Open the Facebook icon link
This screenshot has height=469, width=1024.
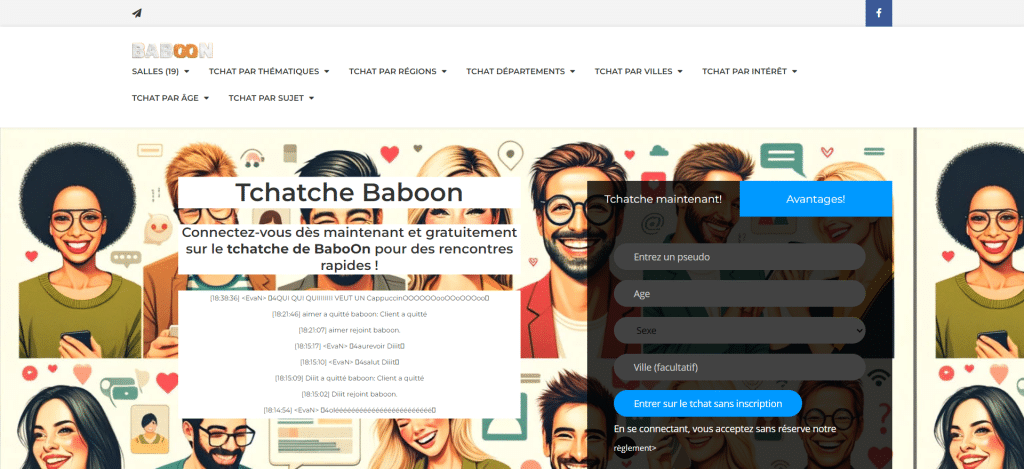(878, 13)
